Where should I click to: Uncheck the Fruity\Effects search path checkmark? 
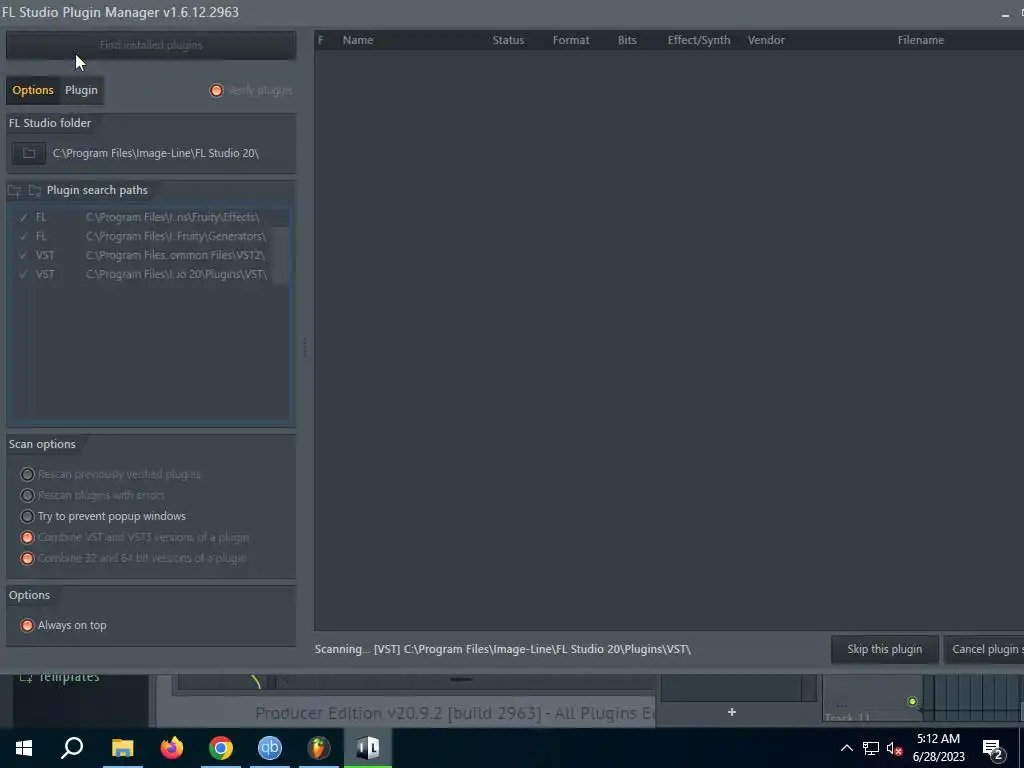click(24, 217)
